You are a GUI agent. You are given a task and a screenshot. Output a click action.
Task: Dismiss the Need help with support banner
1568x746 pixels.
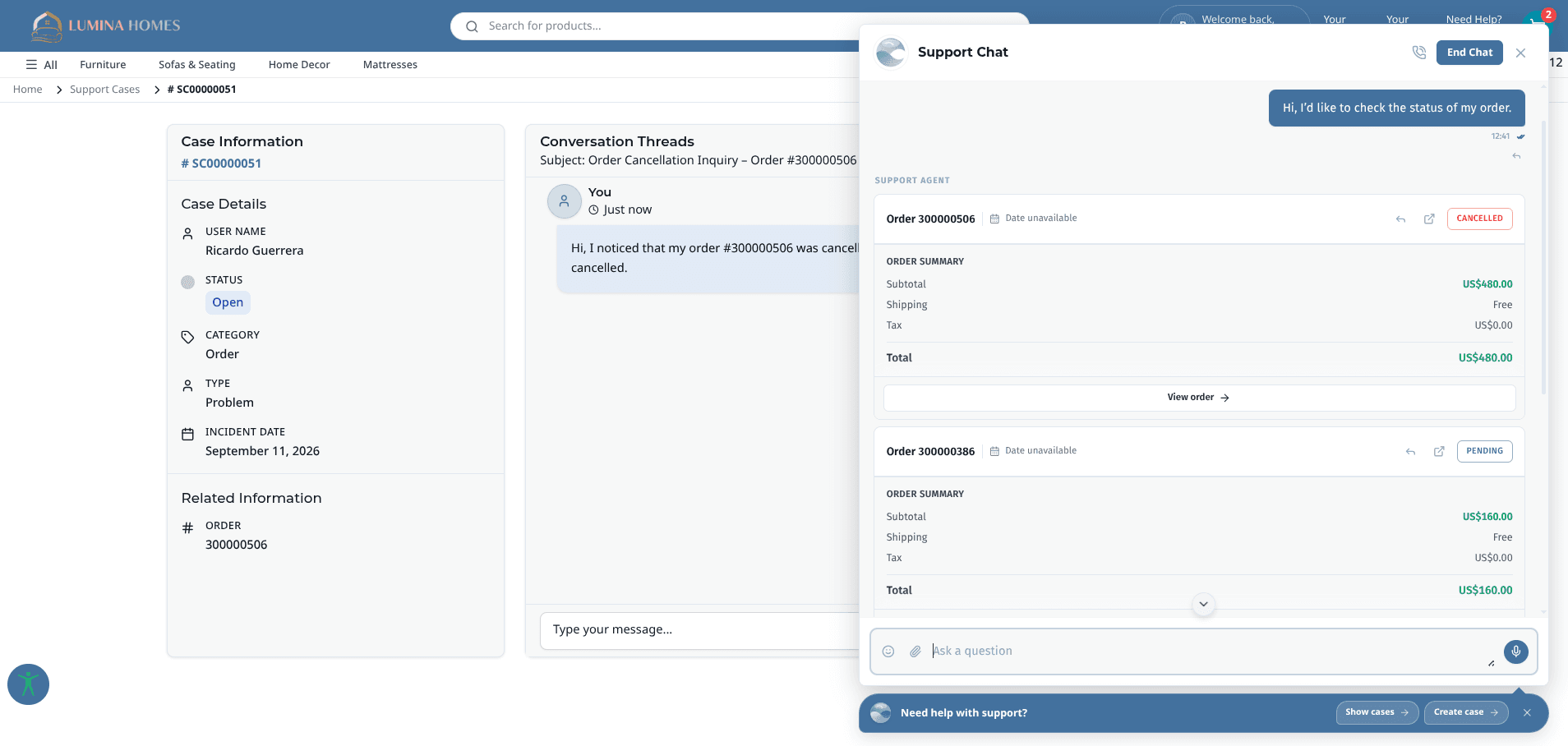point(1527,713)
